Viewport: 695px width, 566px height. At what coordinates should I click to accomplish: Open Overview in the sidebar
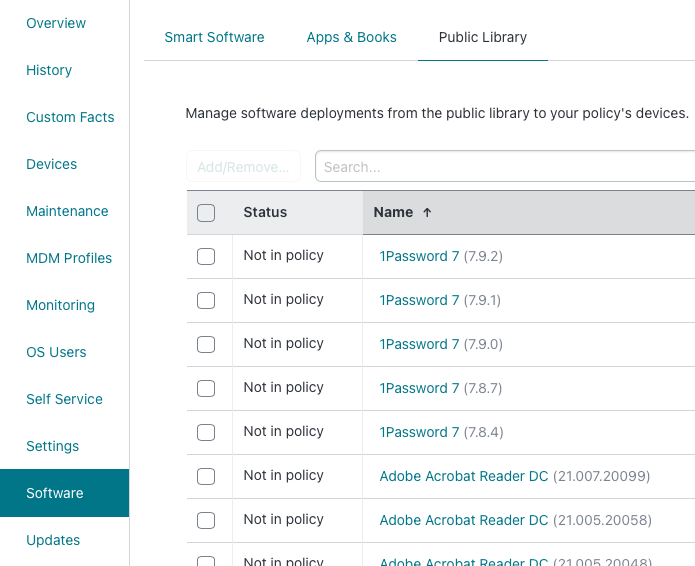pyautogui.click(x=56, y=23)
